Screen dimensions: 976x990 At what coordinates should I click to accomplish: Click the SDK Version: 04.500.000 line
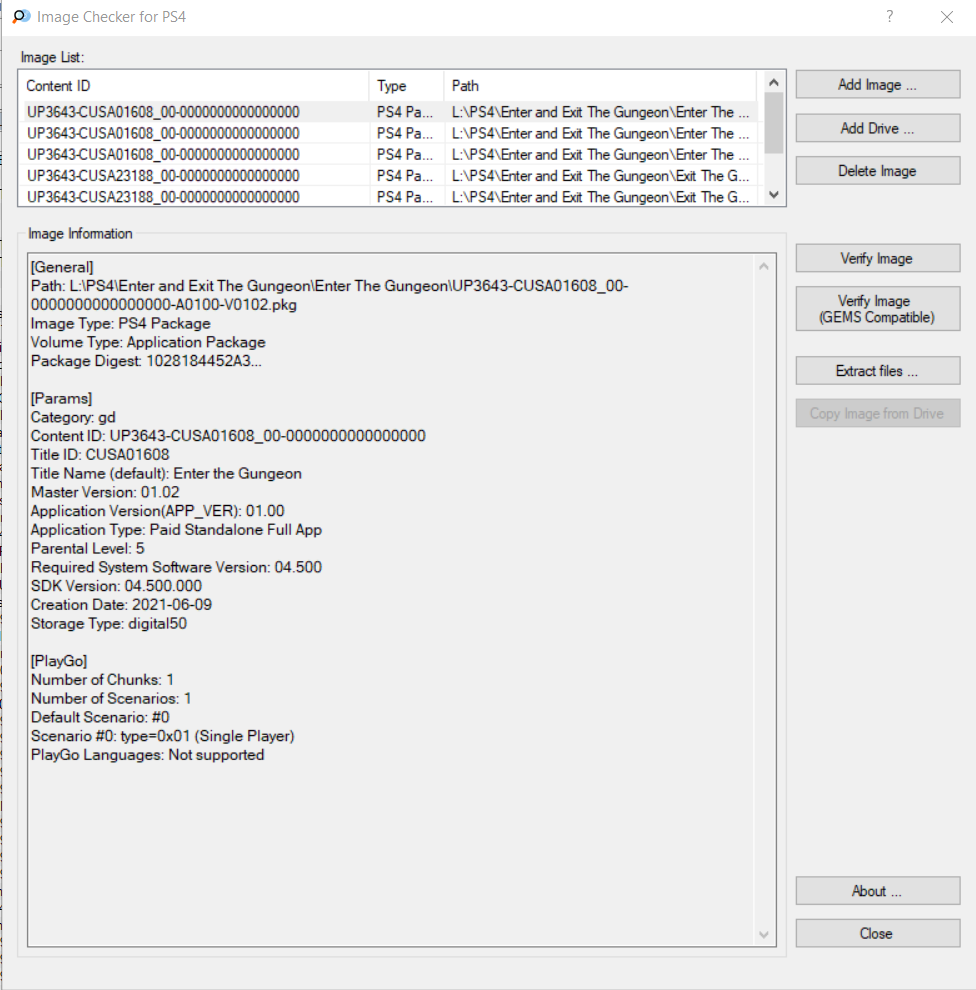point(116,586)
